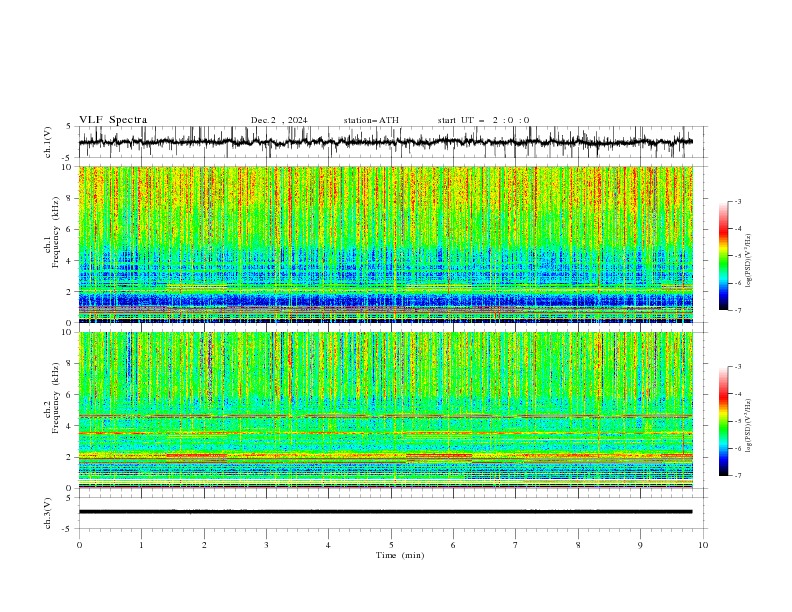Click the time axis tick label "5"
The height and width of the screenshot is (612, 792).
391,545
